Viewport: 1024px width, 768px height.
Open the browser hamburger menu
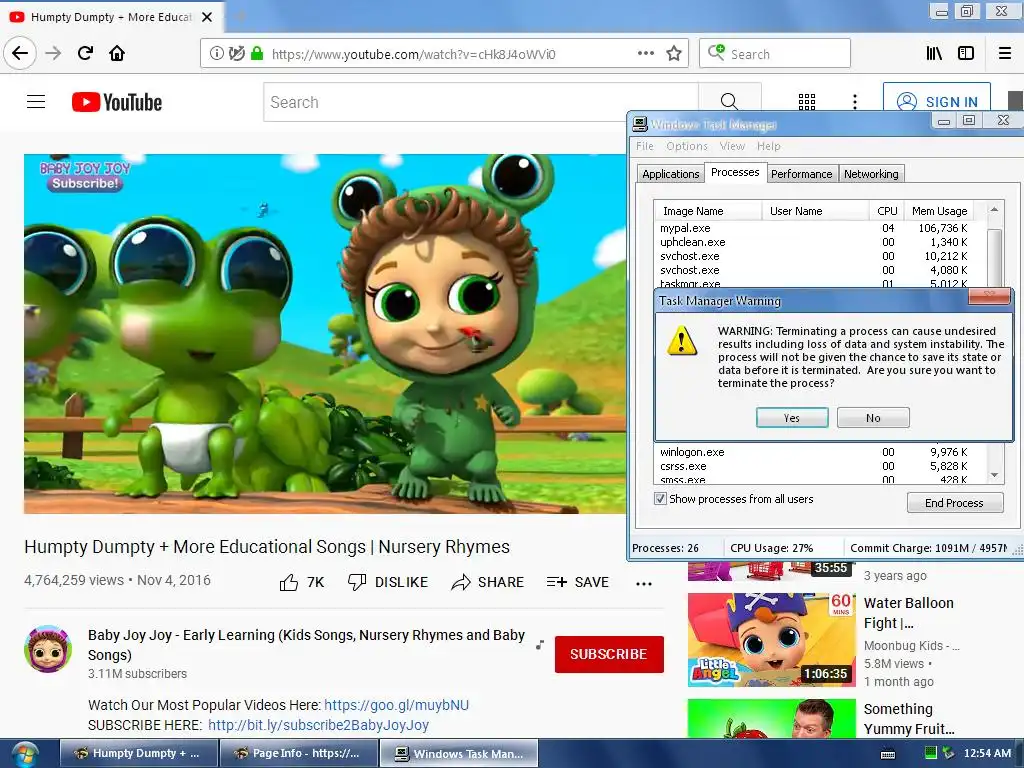point(1004,54)
